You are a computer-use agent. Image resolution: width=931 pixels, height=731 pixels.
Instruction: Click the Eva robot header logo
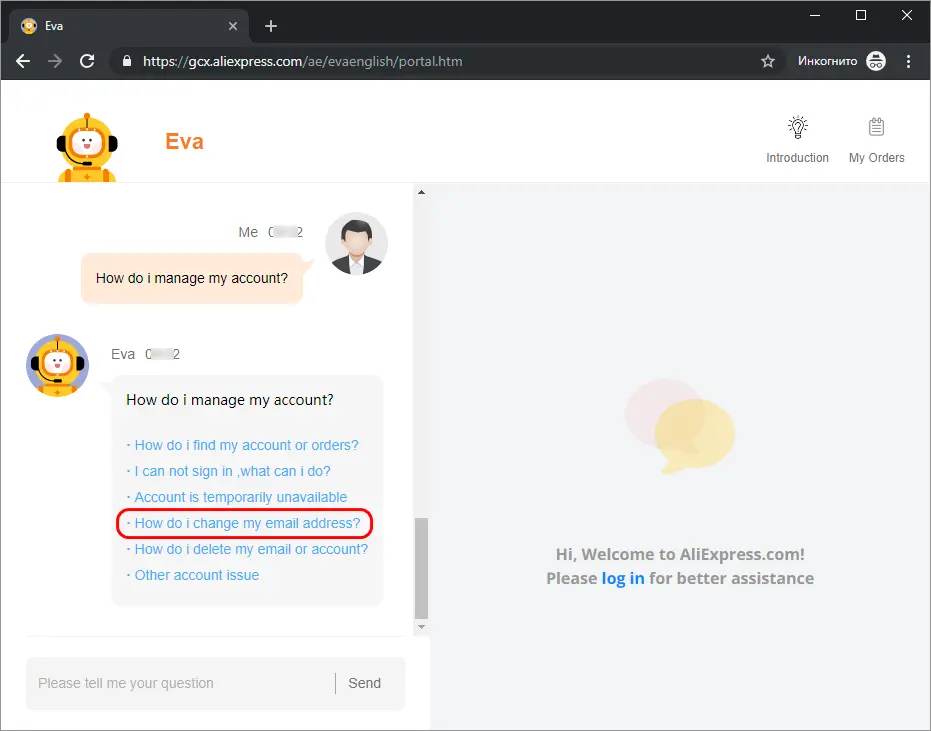click(x=87, y=147)
